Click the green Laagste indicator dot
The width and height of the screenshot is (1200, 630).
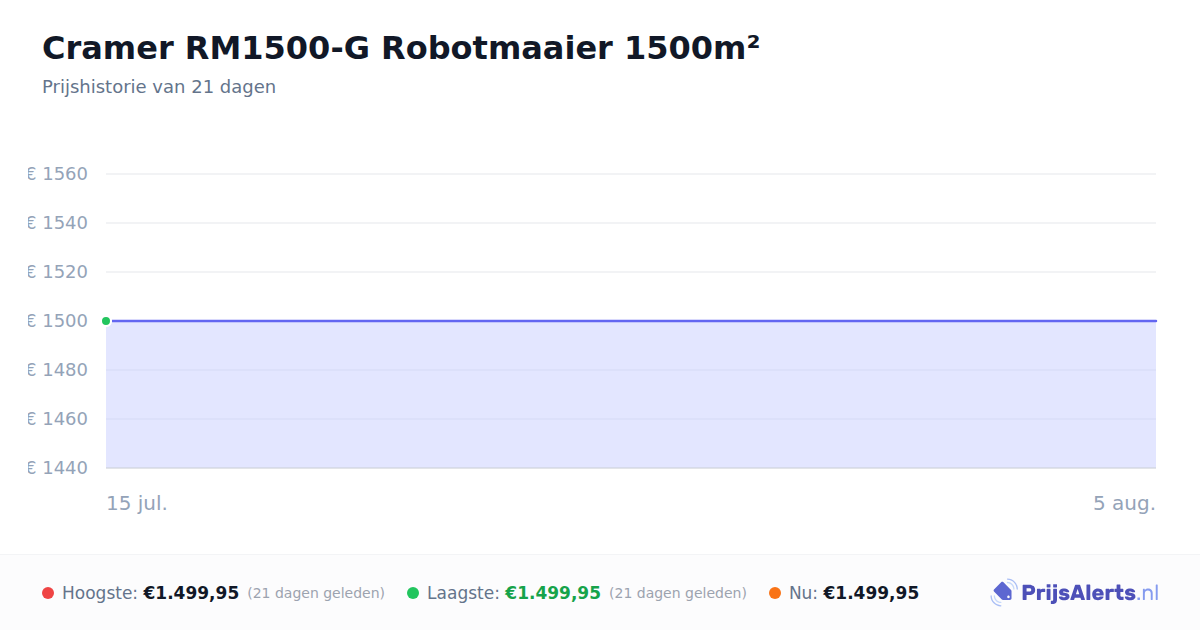click(x=413, y=593)
